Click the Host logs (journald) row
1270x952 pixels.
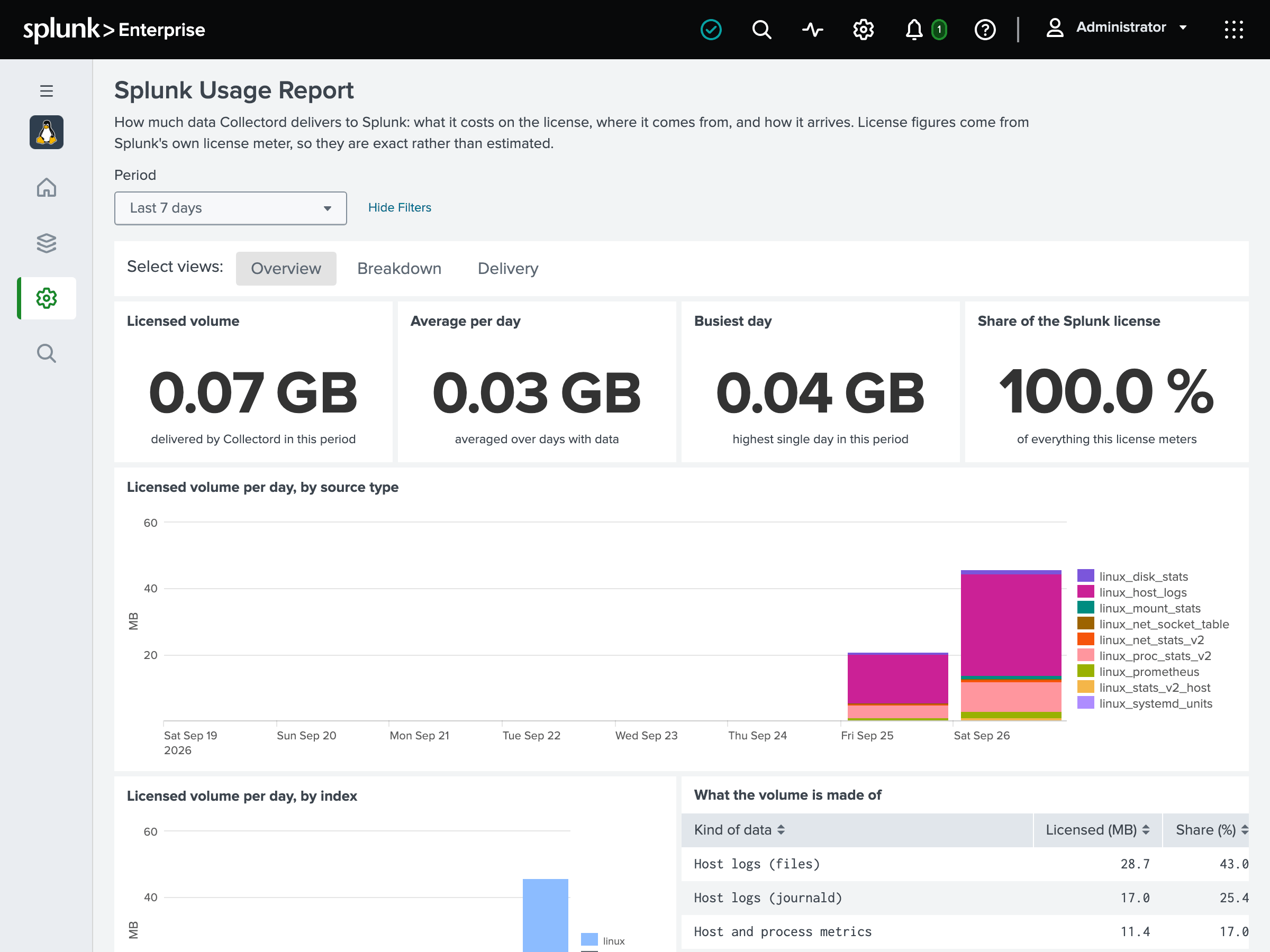pyautogui.click(x=965, y=898)
